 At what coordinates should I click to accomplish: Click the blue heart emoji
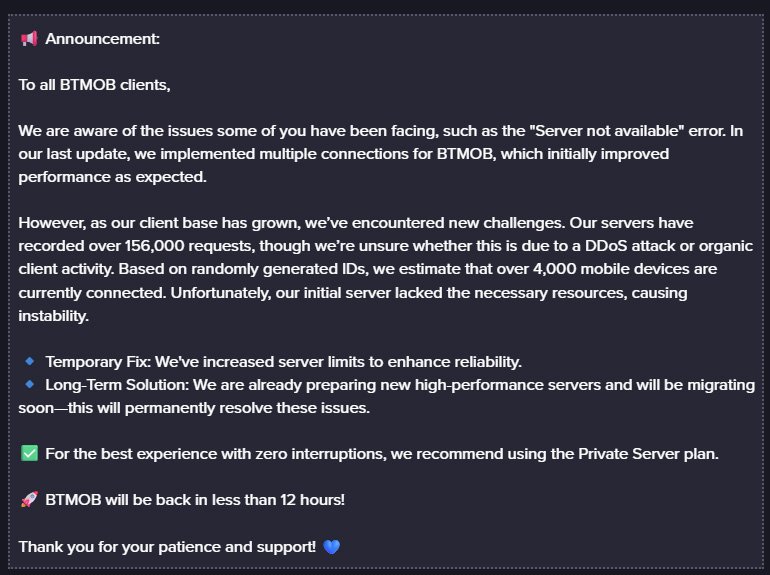[x=332, y=547]
